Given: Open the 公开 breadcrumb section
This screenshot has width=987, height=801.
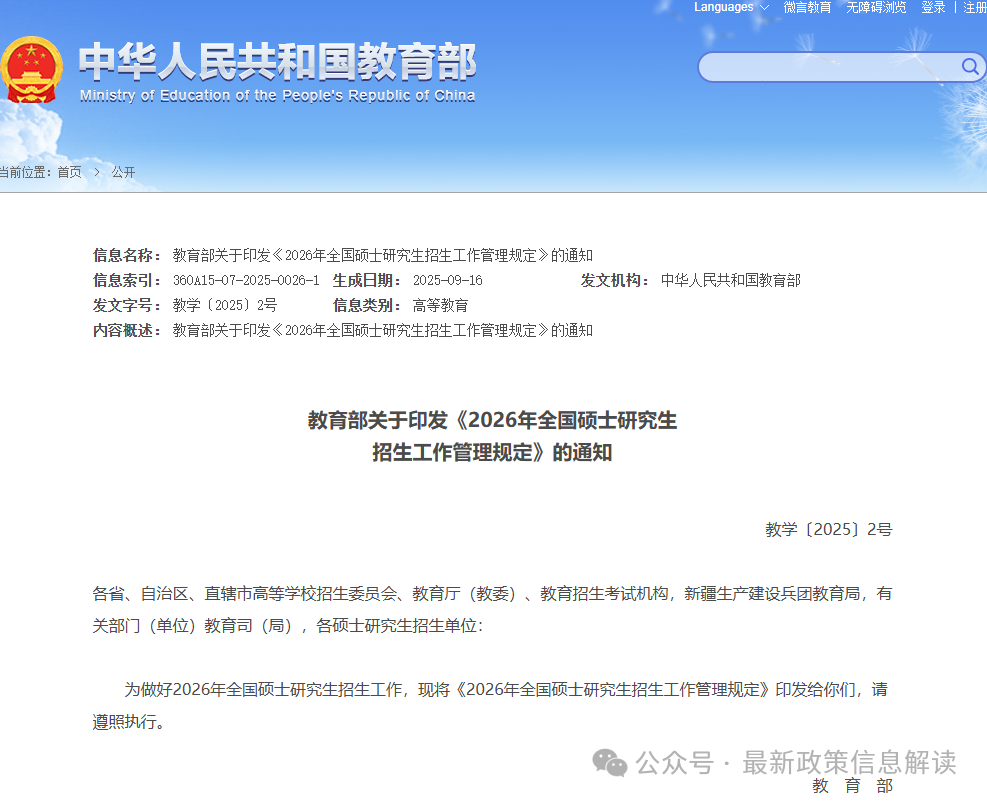Looking at the screenshot, I should coord(123,172).
